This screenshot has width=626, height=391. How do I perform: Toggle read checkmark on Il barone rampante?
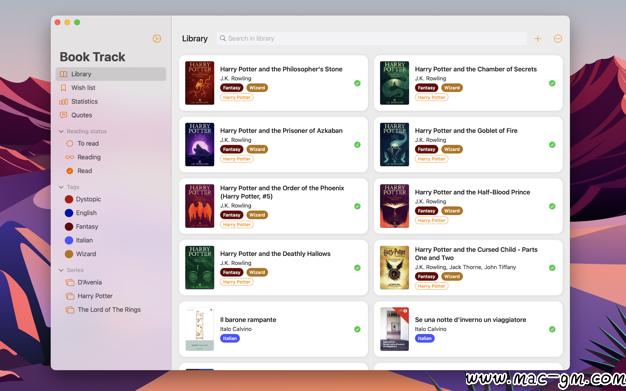click(357, 329)
